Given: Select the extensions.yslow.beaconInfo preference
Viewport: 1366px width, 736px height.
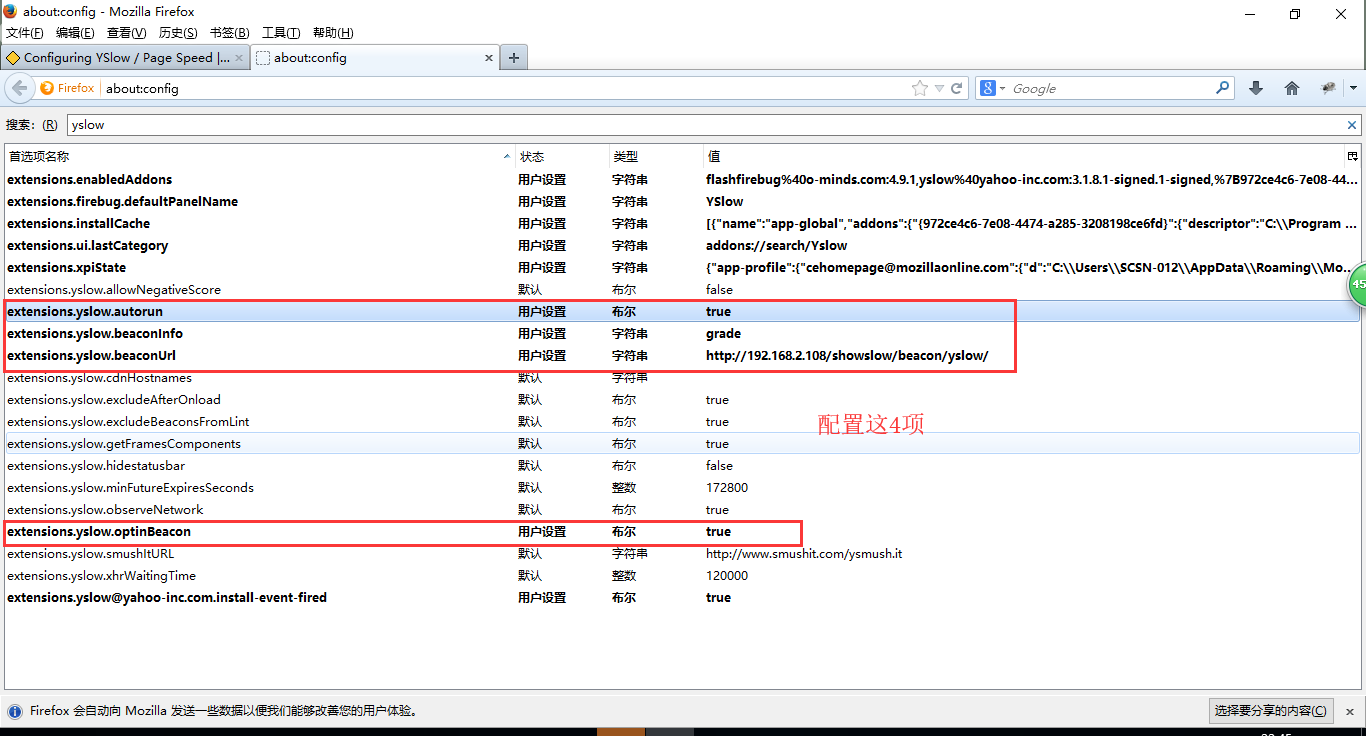Looking at the screenshot, I should tap(682, 334).
